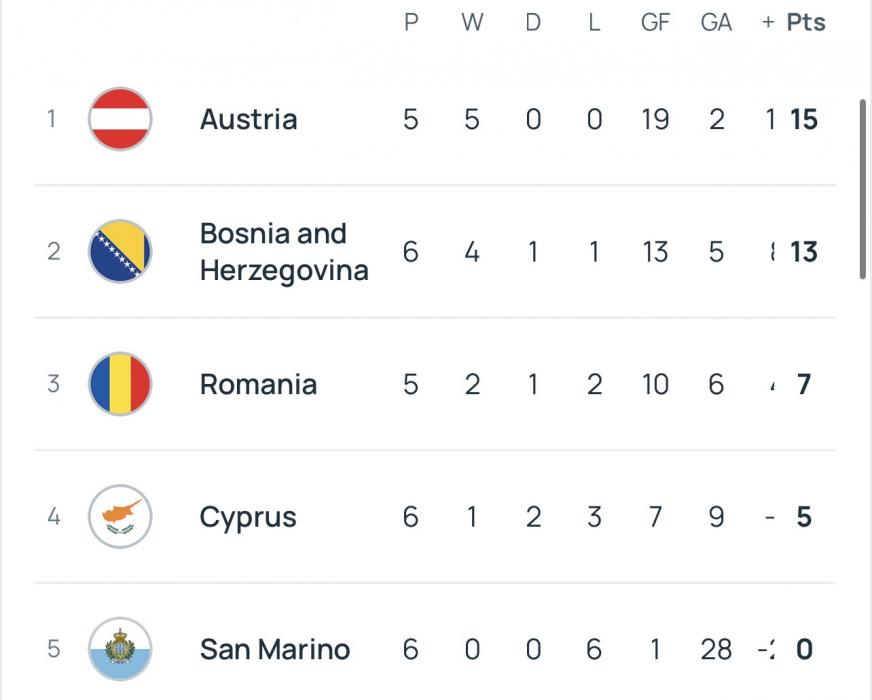Click the vertical scrollbar thumb
The width and height of the screenshot is (872, 700).
click(x=863, y=189)
